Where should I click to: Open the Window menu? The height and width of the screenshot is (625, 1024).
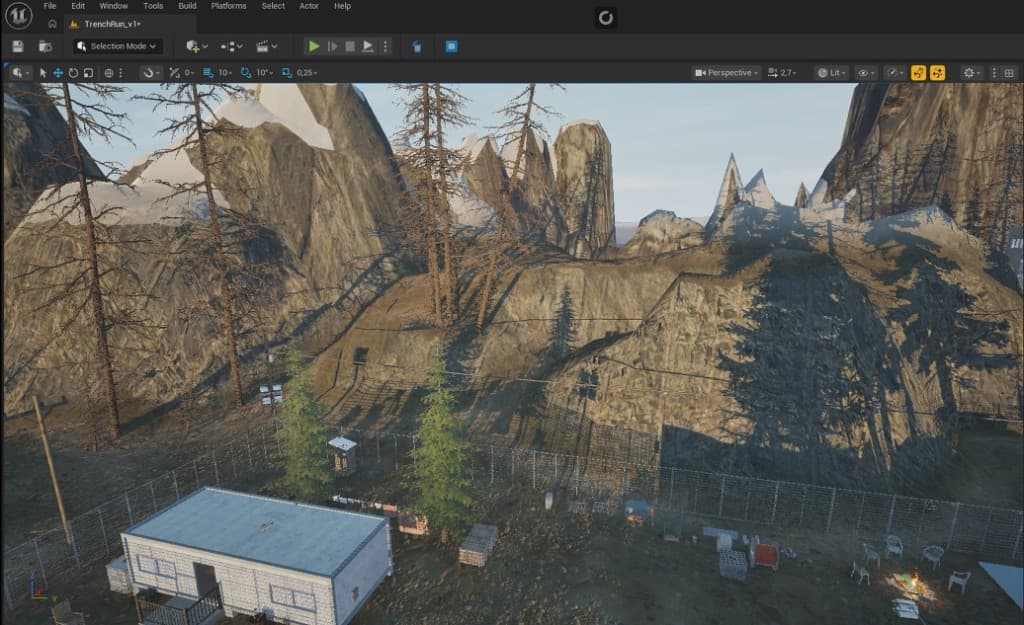coord(114,6)
